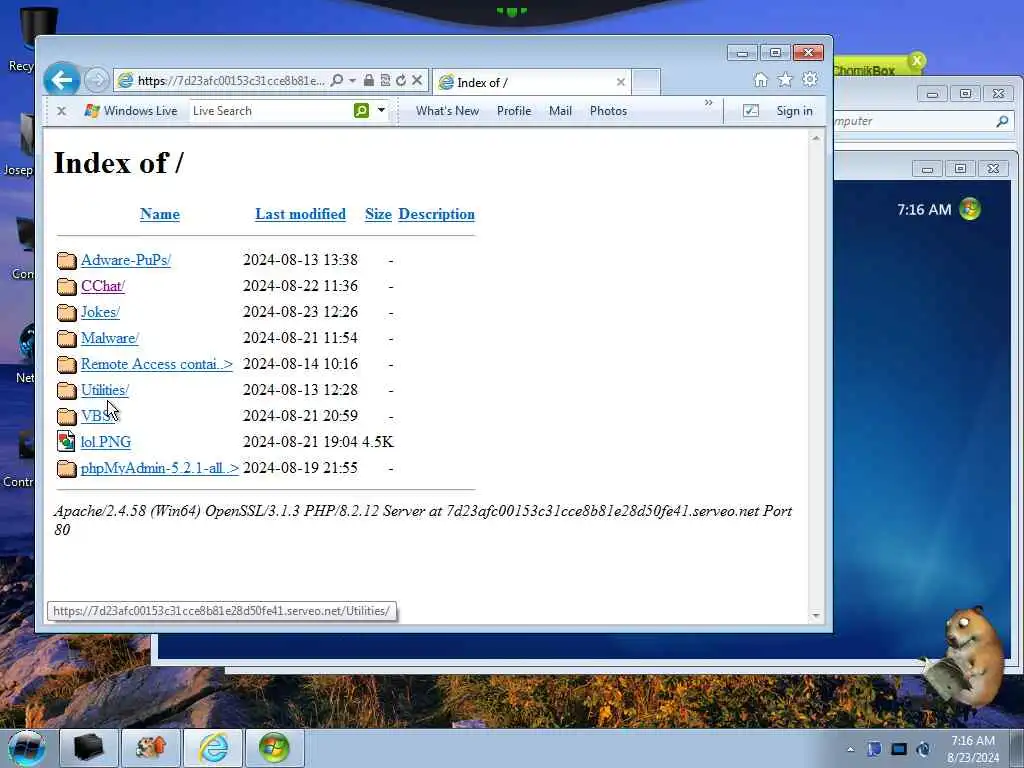Click Sign in on Windows Live toolbar
Screen dimensions: 1024x768
794,111
